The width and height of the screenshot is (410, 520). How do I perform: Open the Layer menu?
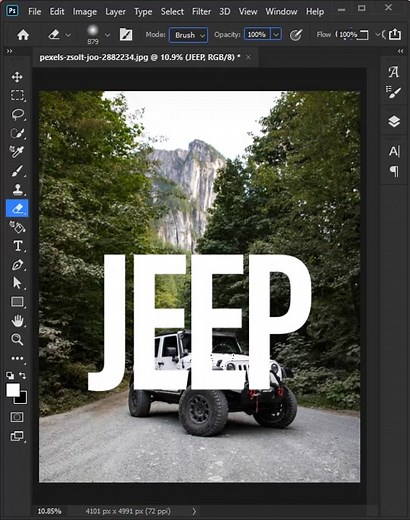[115, 12]
